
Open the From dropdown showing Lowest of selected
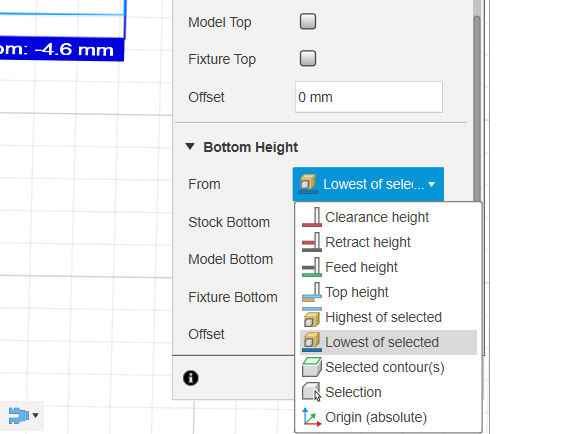[368, 184]
